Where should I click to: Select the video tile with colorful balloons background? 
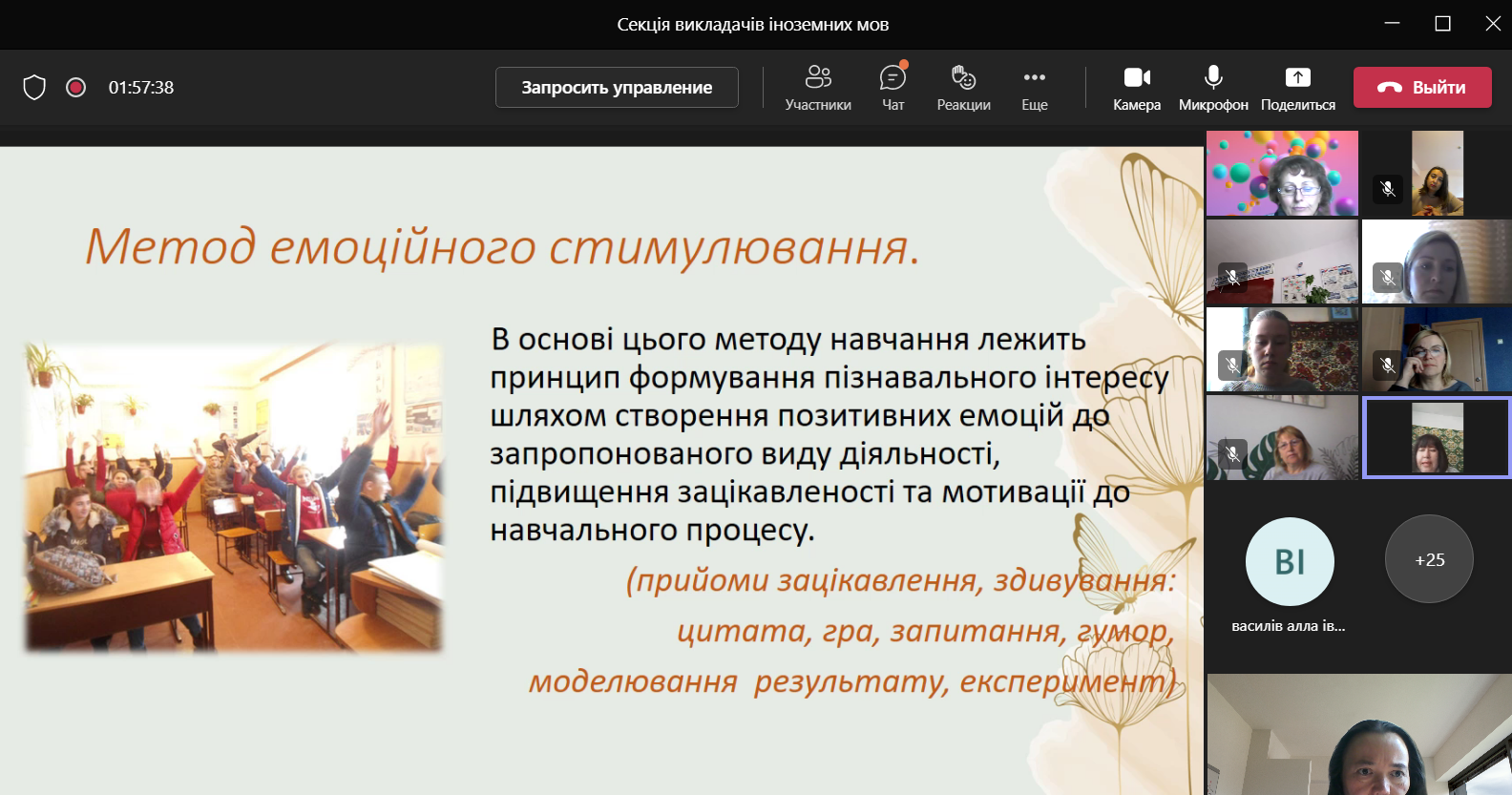pos(1282,174)
